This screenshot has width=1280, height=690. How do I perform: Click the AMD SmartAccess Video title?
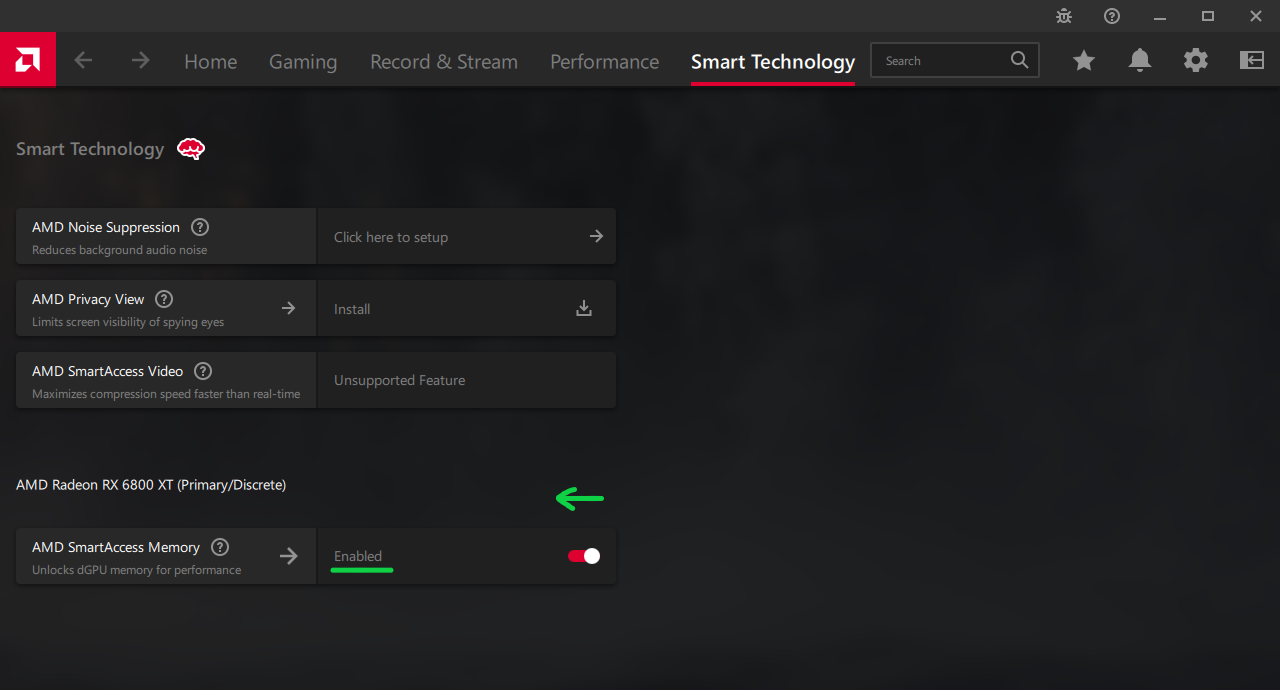107,371
